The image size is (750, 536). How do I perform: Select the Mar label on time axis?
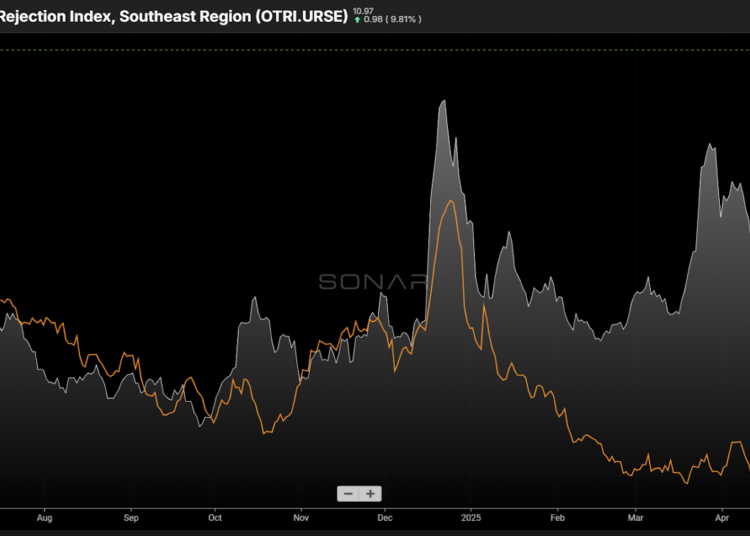(x=636, y=519)
